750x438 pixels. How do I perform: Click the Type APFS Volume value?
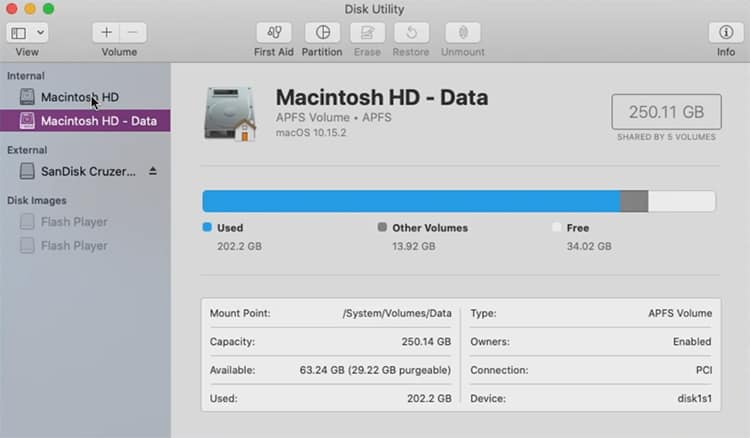[680, 313]
